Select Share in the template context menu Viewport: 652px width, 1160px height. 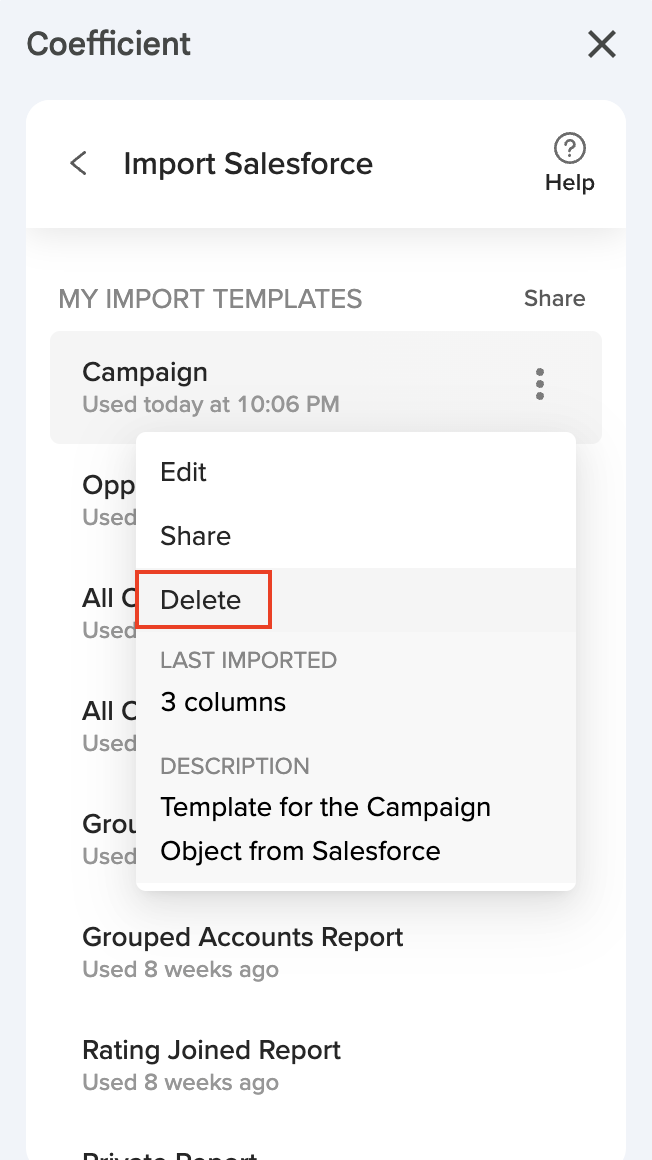coord(196,536)
